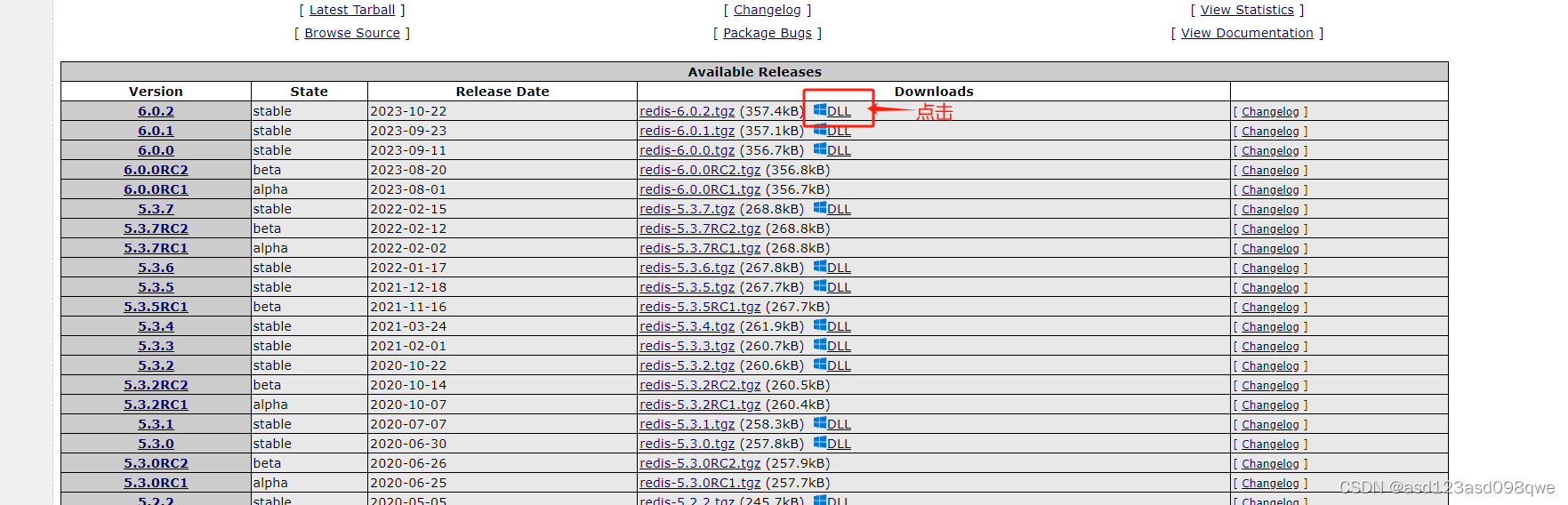Open version 6.0.0RC2 release page
Screen dimensions: 1568x505
coord(156,170)
